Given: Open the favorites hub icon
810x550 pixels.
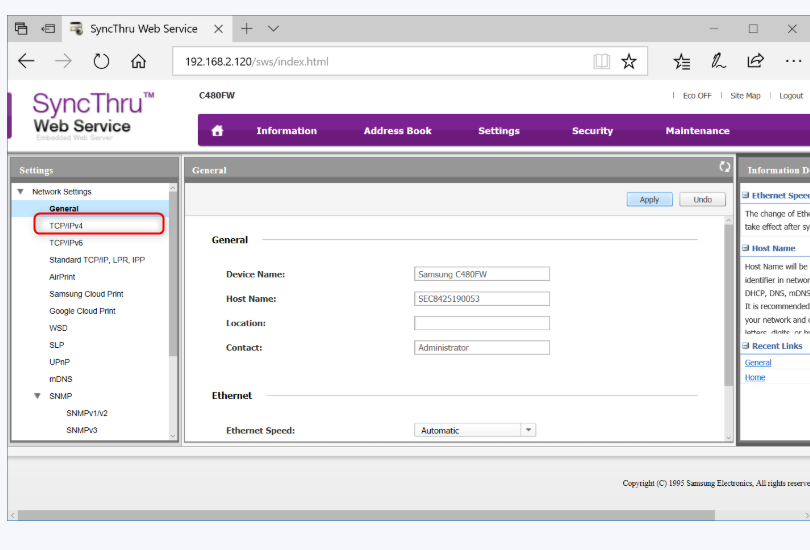Looking at the screenshot, I should 682,61.
